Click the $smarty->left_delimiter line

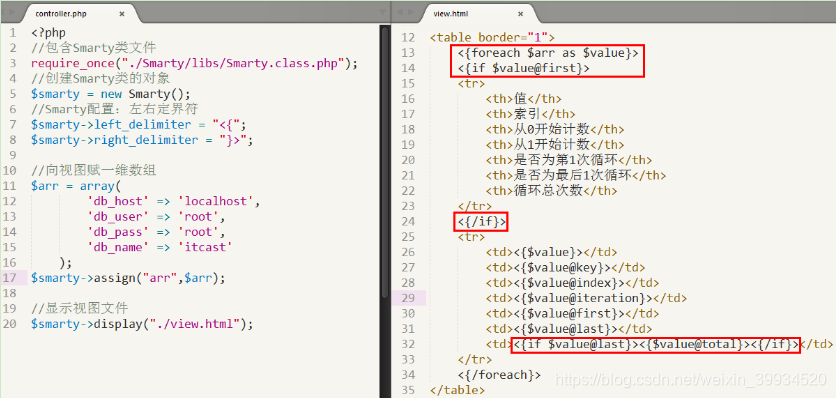click(139, 125)
